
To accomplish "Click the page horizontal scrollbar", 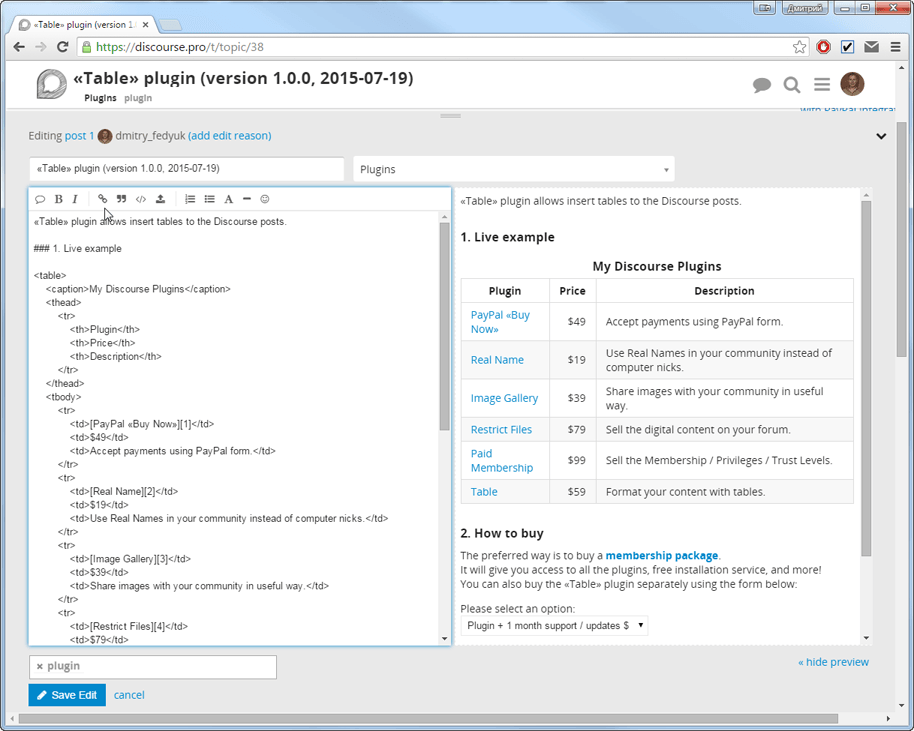I will pos(428,719).
